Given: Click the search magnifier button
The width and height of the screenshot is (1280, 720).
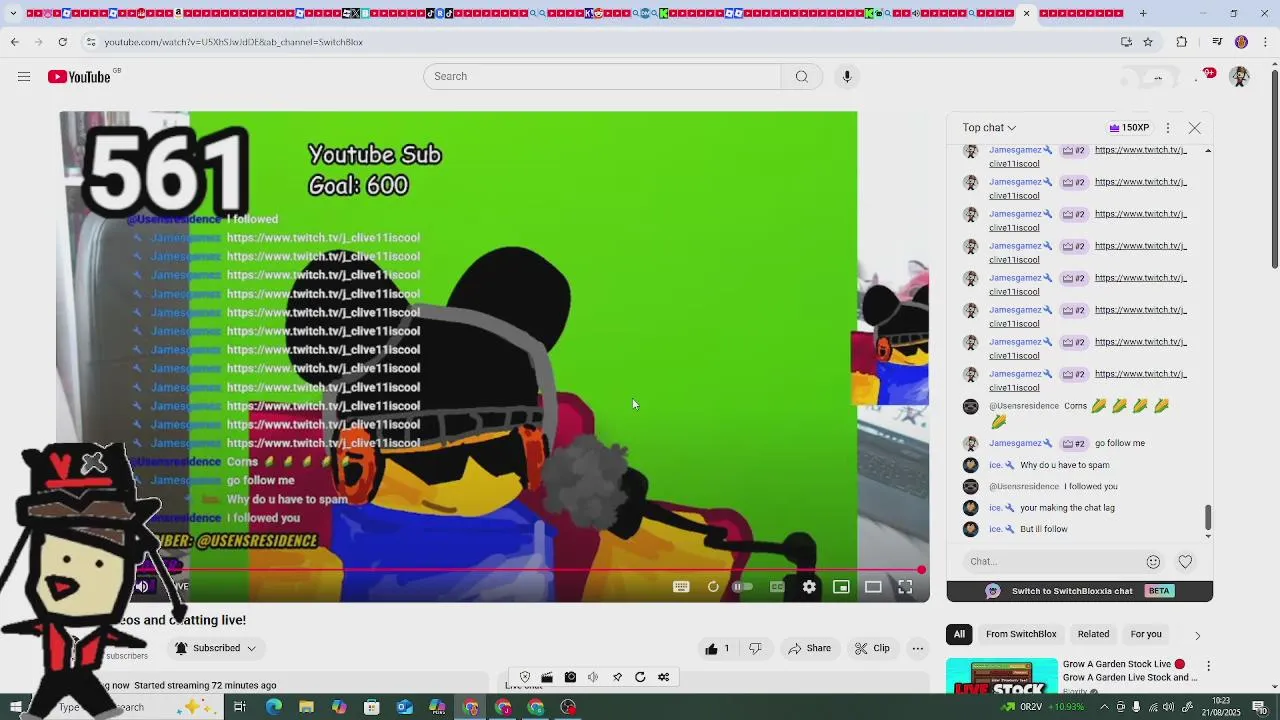Looking at the screenshot, I should pyautogui.click(x=802, y=77).
